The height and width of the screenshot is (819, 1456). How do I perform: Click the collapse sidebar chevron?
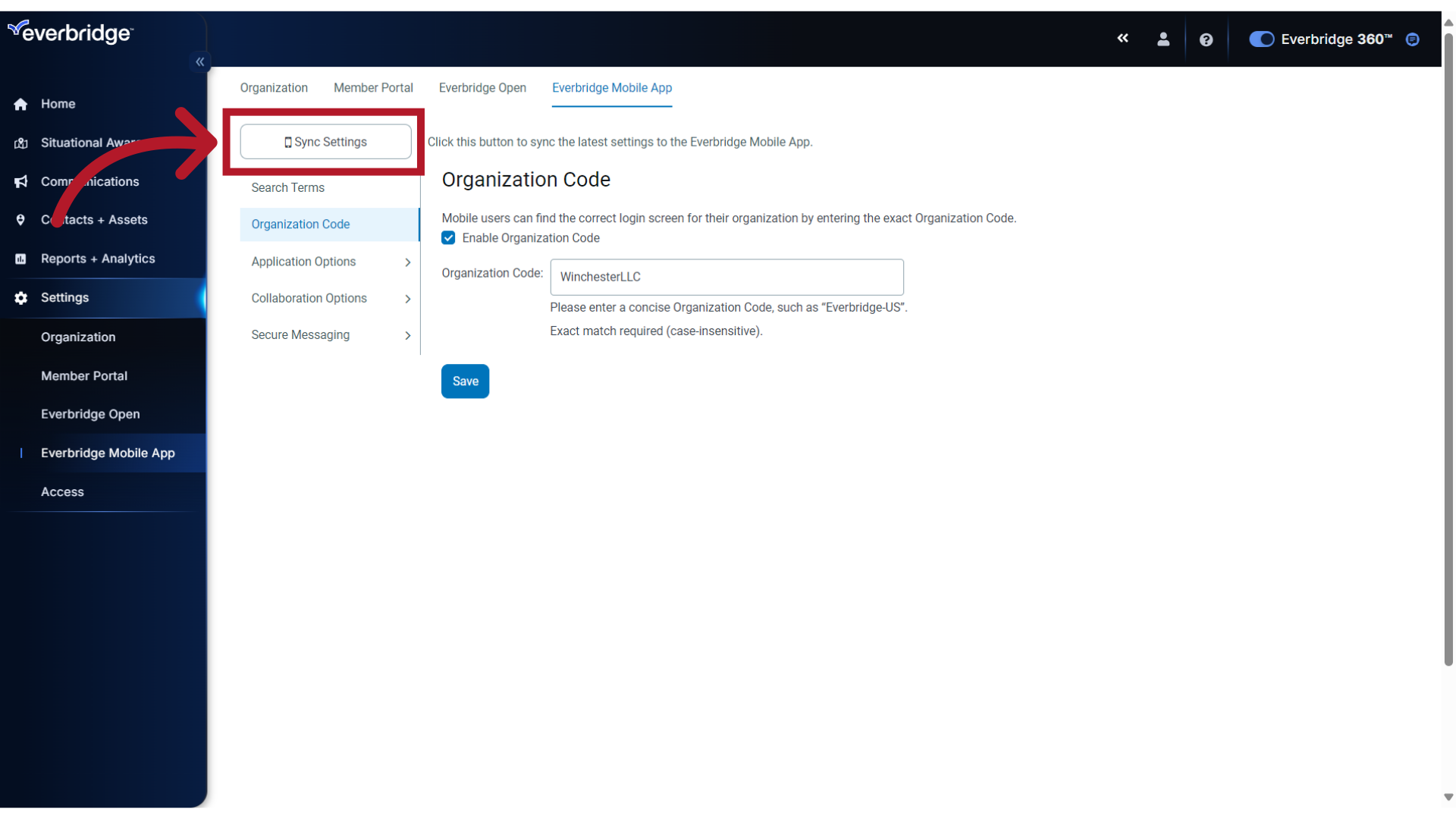[200, 62]
